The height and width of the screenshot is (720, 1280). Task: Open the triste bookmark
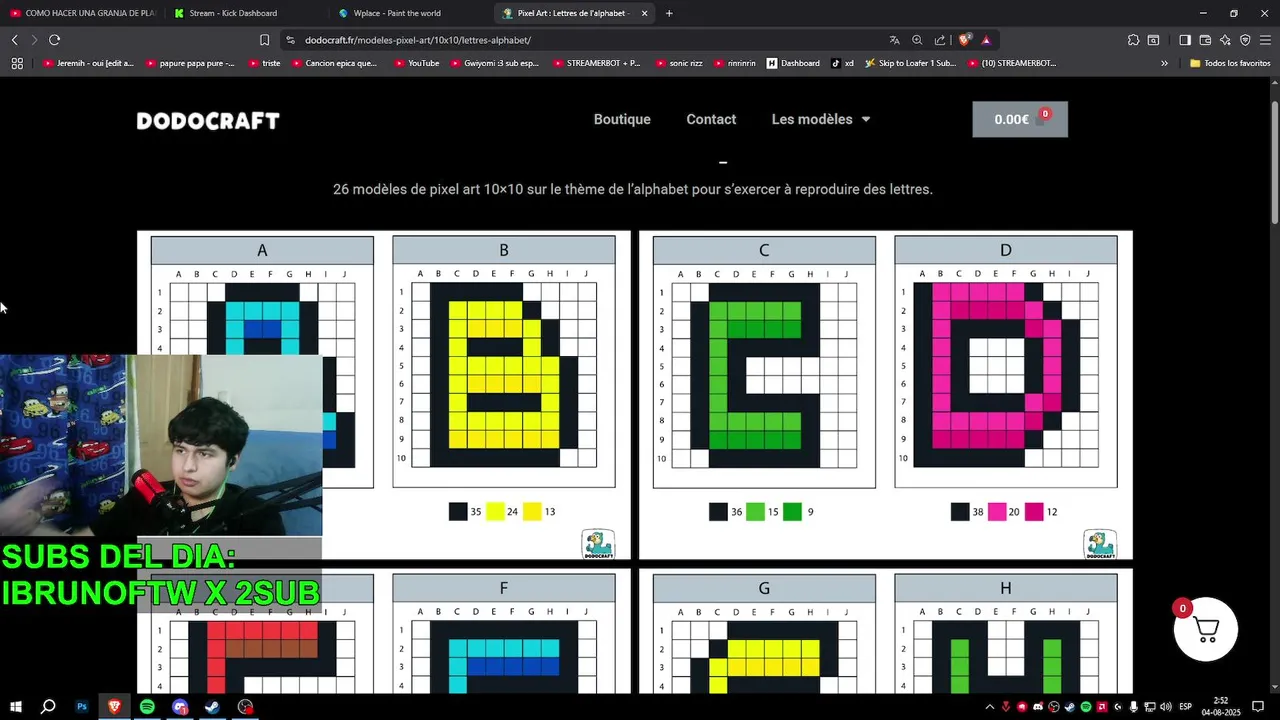pyautogui.click(x=264, y=63)
